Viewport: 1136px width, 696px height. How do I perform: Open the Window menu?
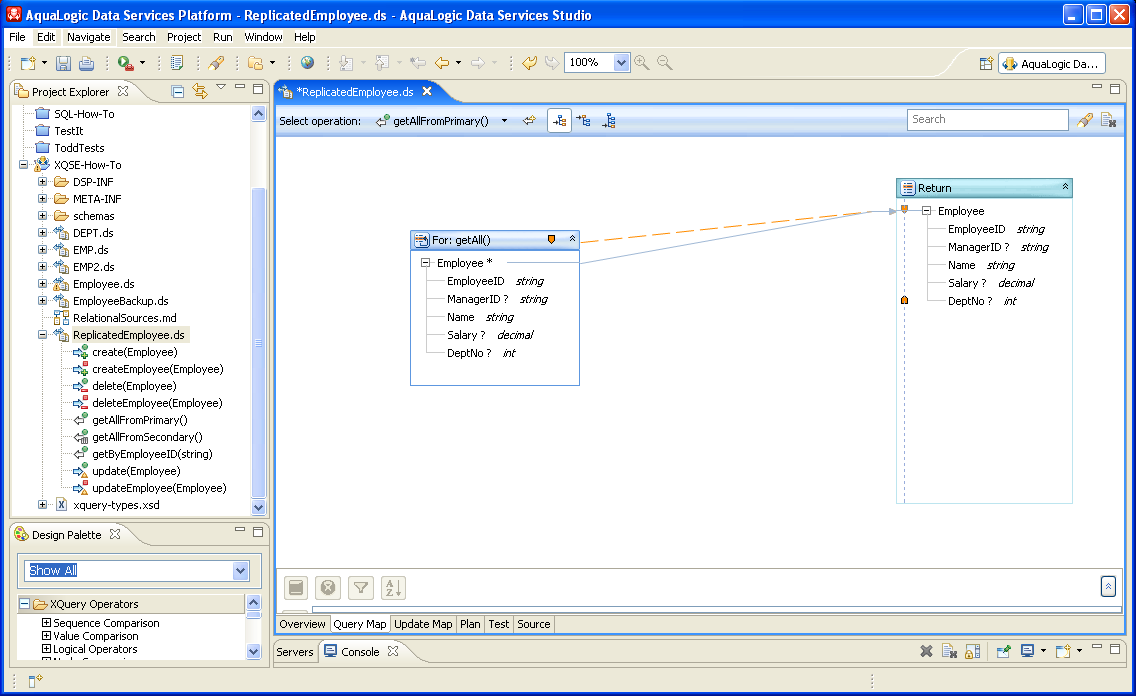tap(263, 37)
